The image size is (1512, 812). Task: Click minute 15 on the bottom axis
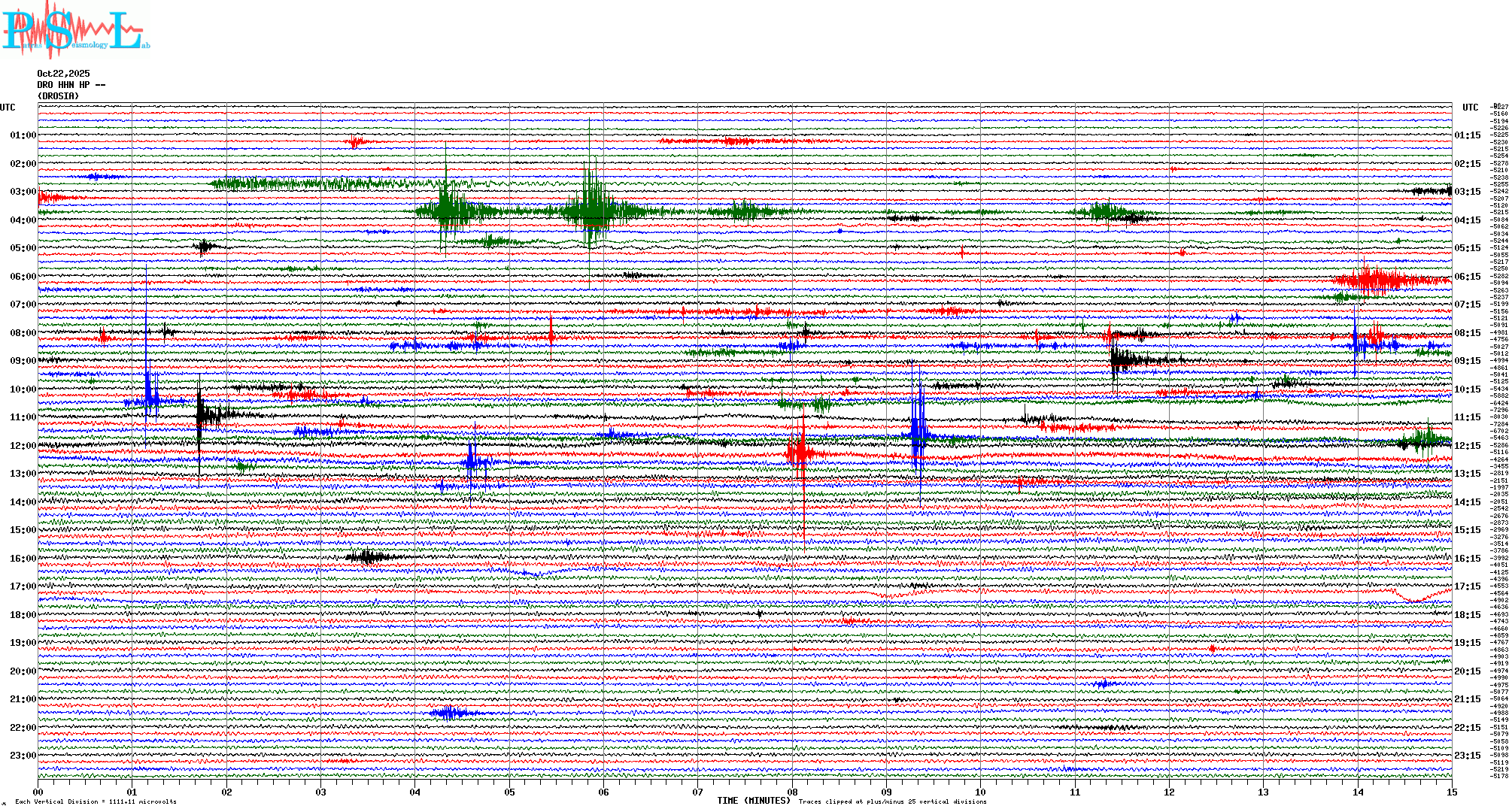pyautogui.click(x=1451, y=792)
